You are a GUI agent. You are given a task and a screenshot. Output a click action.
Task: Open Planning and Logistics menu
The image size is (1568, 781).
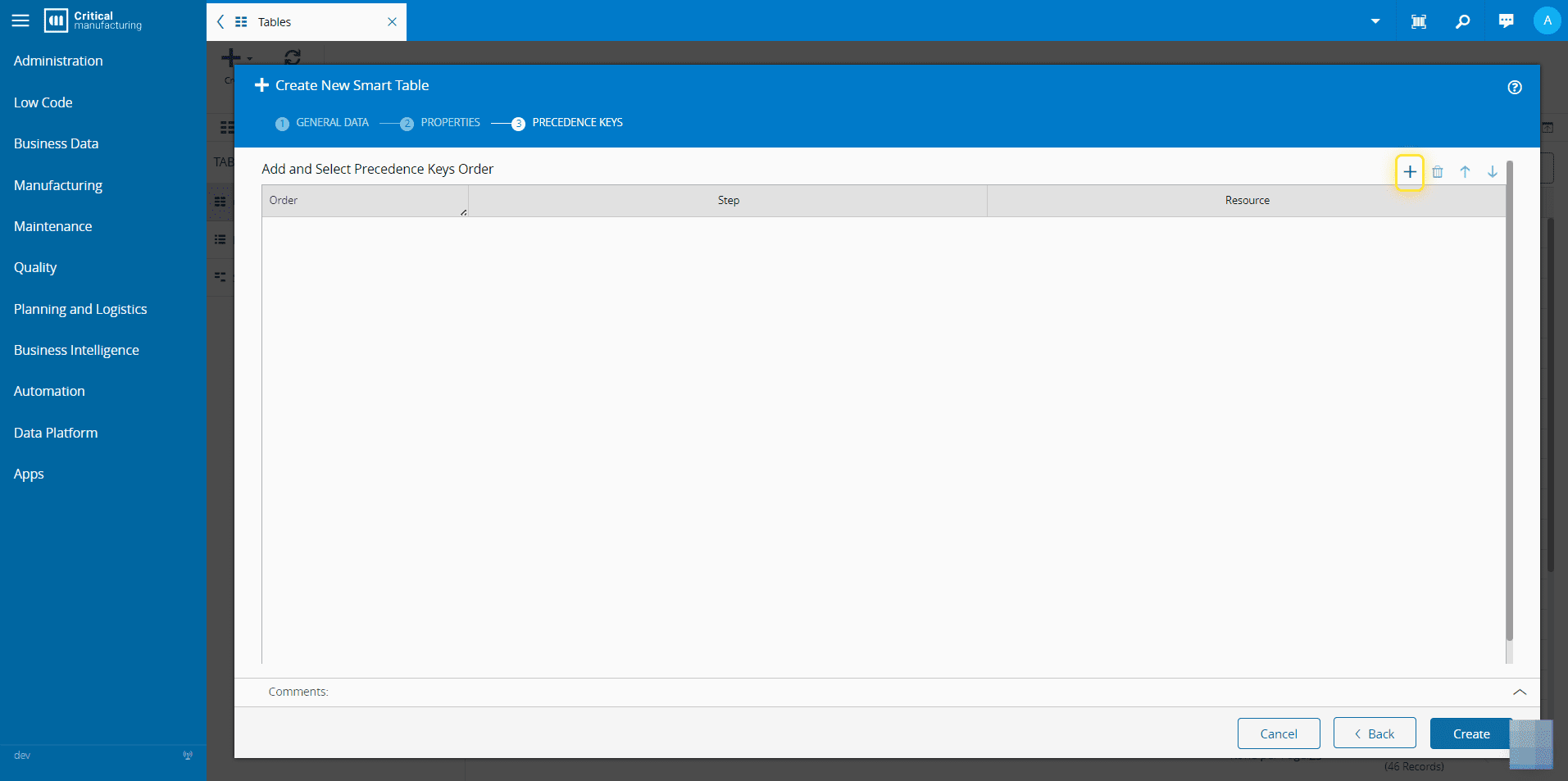point(80,309)
